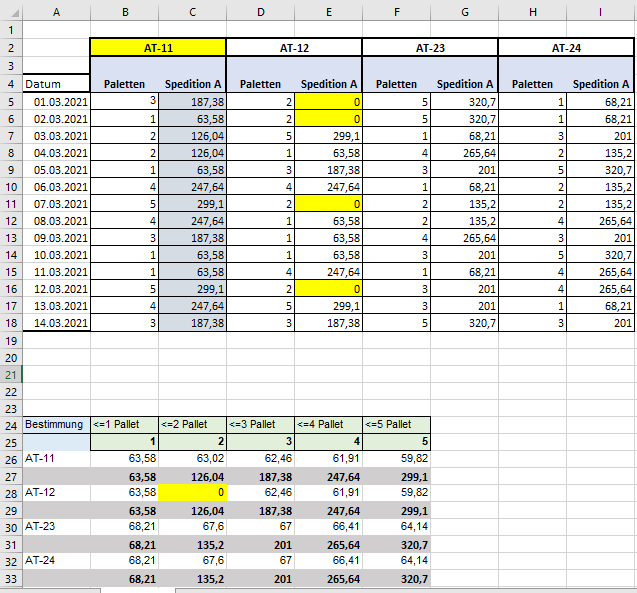Select the Bestimmung label cell
The image size is (637, 593).
(x=56, y=424)
